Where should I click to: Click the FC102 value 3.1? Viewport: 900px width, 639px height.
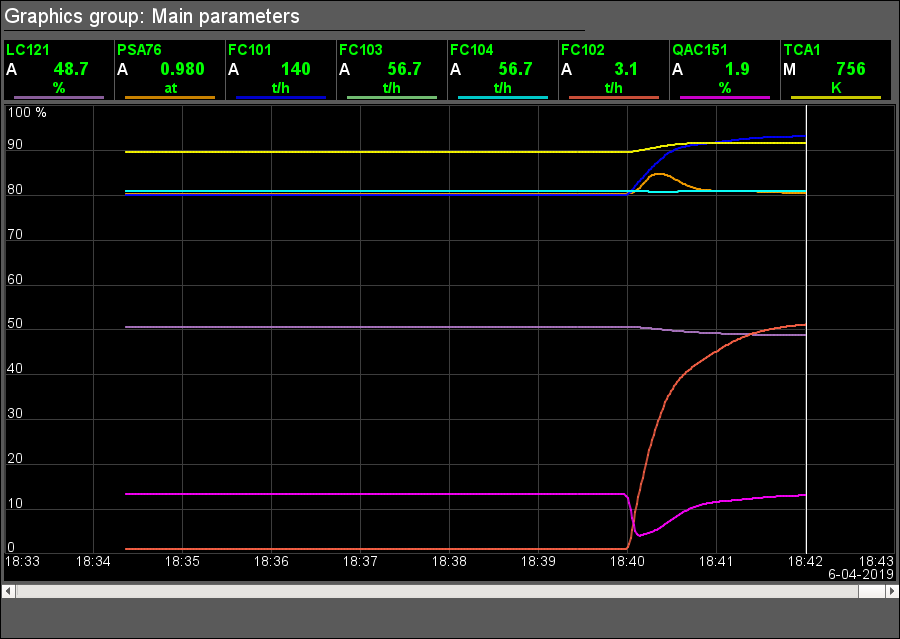[626, 69]
